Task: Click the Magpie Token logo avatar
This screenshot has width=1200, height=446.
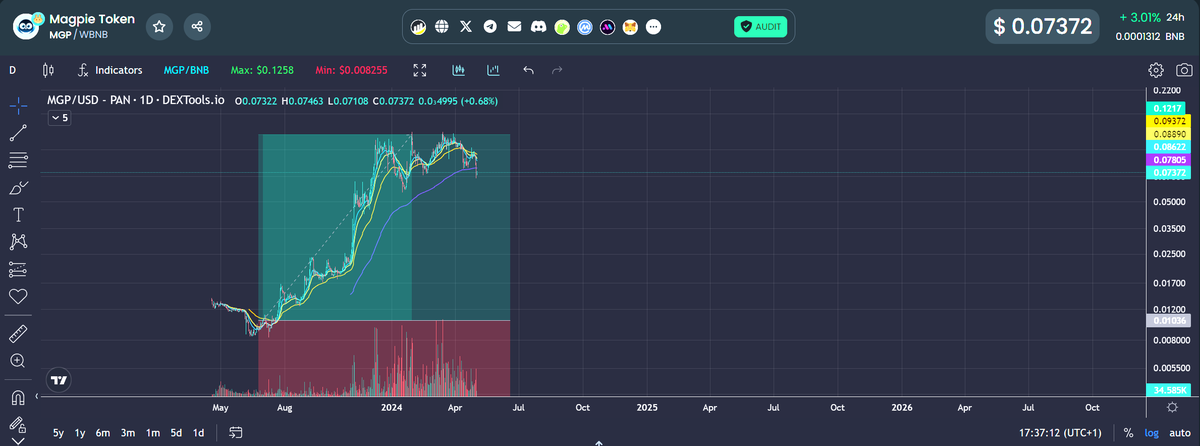Action: coord(27,27)
